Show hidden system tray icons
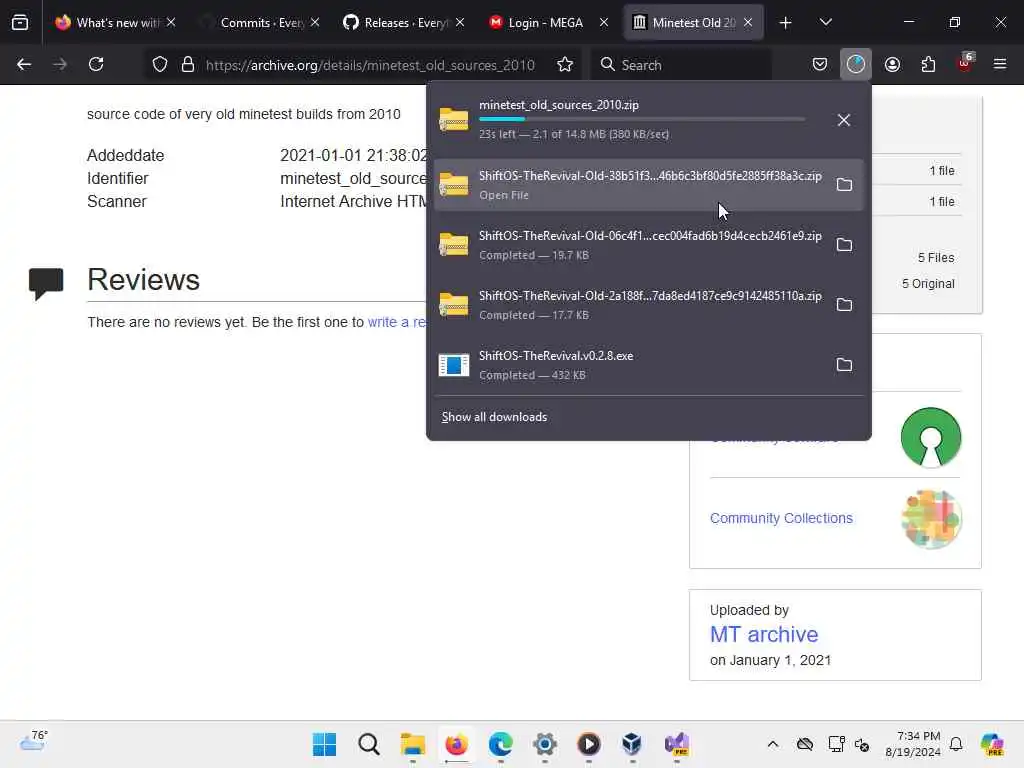1024x768 pixels. tap(773, 744)
